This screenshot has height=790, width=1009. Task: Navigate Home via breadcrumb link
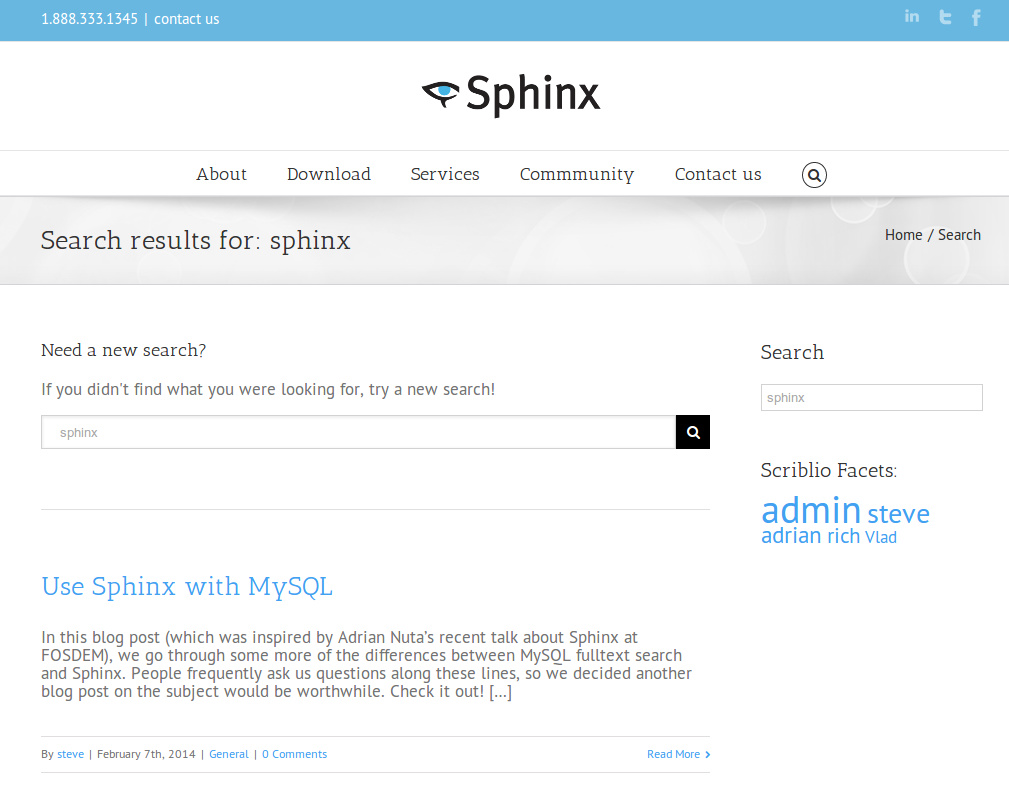903,235
